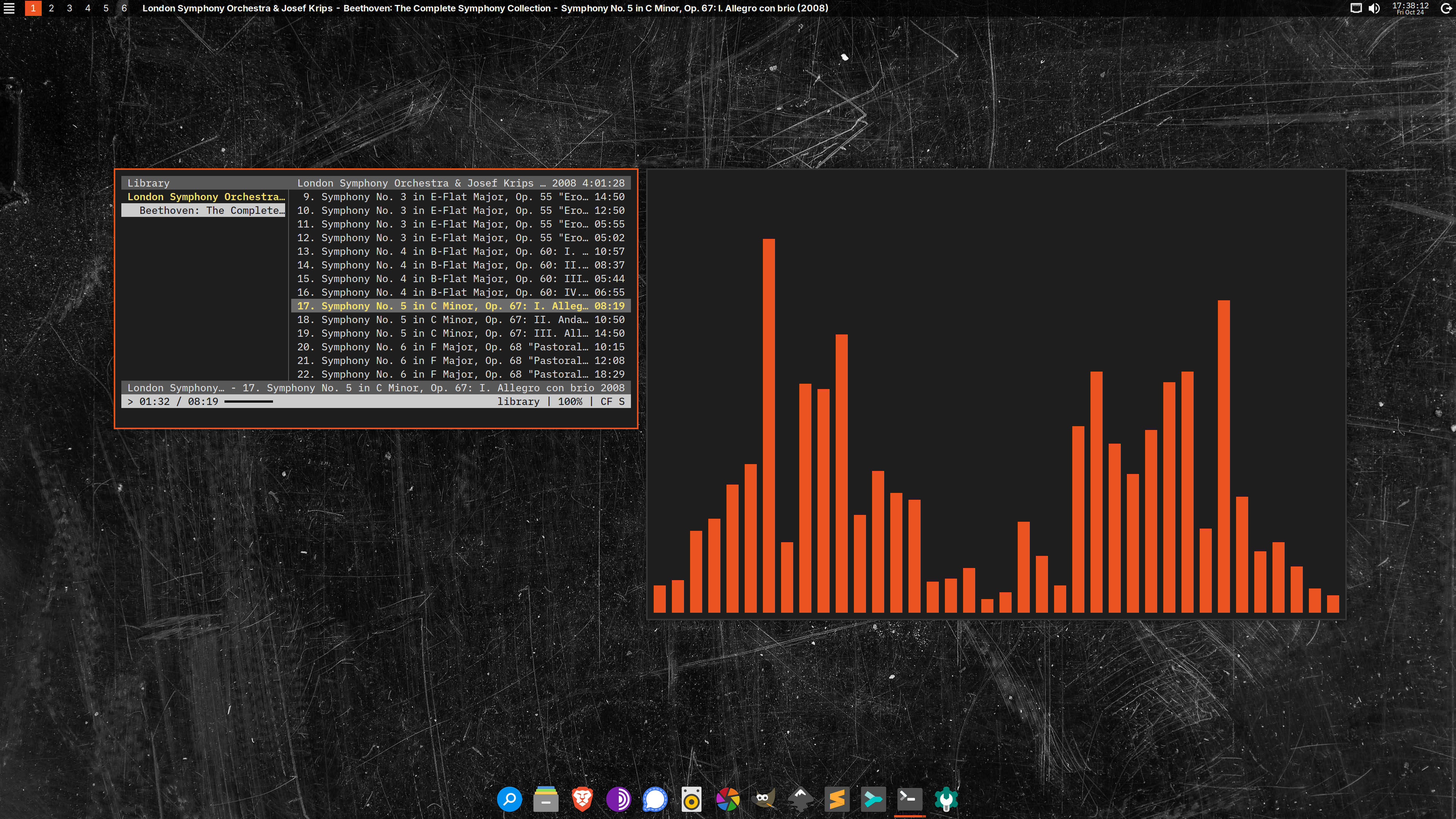Launch Tor Browser from the dock
This screenshot has height=819, width=1456.
(x=618, y=799)
